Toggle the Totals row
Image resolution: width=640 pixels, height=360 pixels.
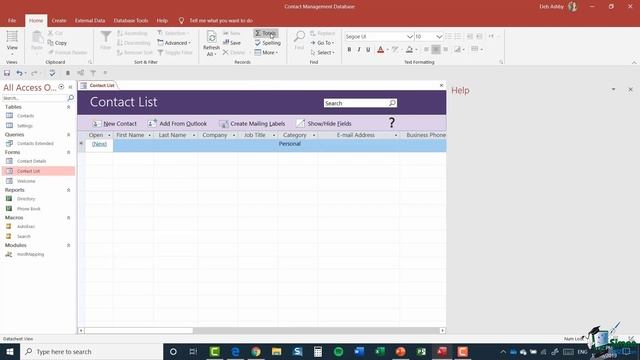click(266, 33)
